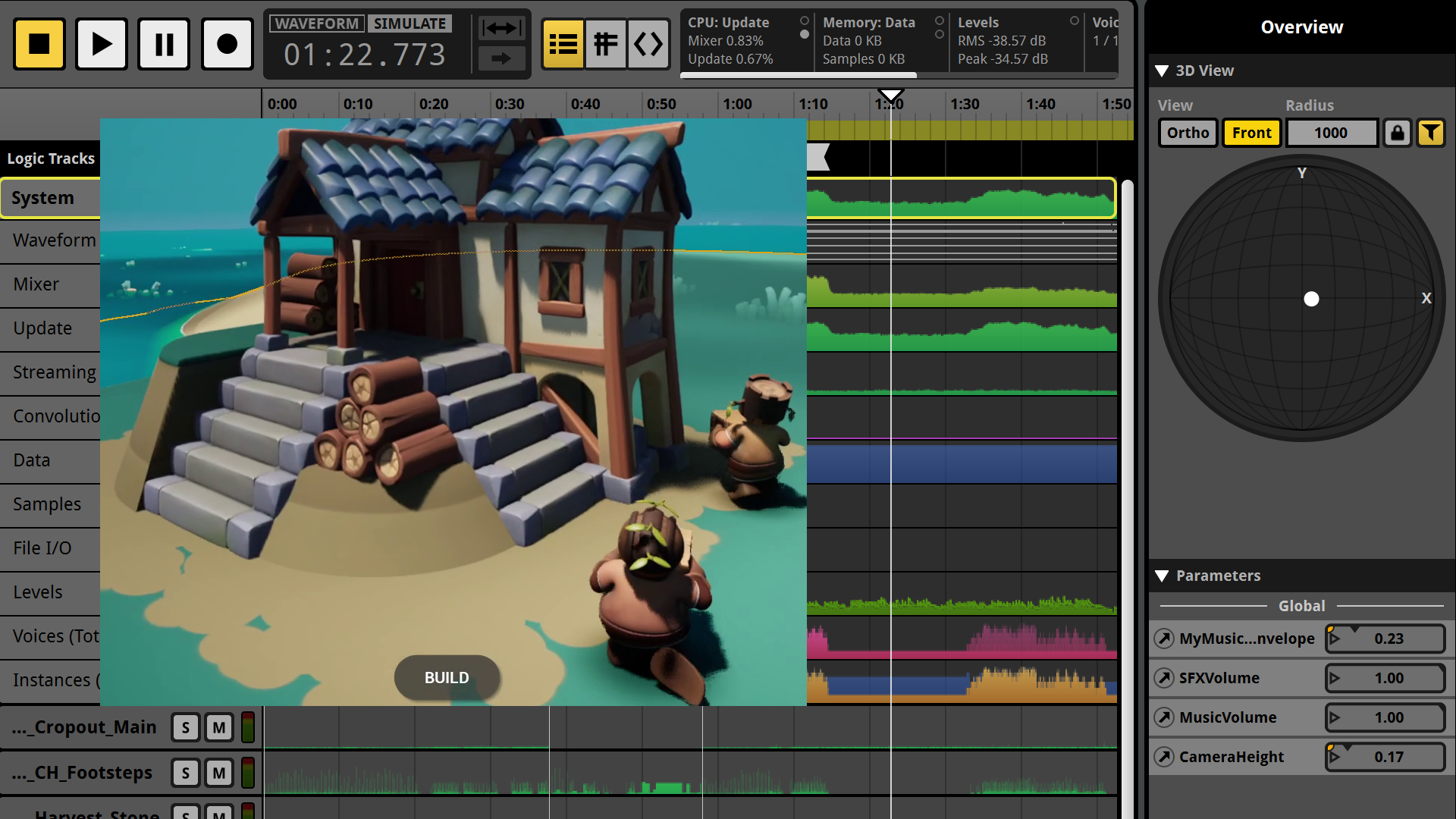The image size is (1456, 819).
Task: Collapse the Parameters section
Action: [x=1162, y=576]
